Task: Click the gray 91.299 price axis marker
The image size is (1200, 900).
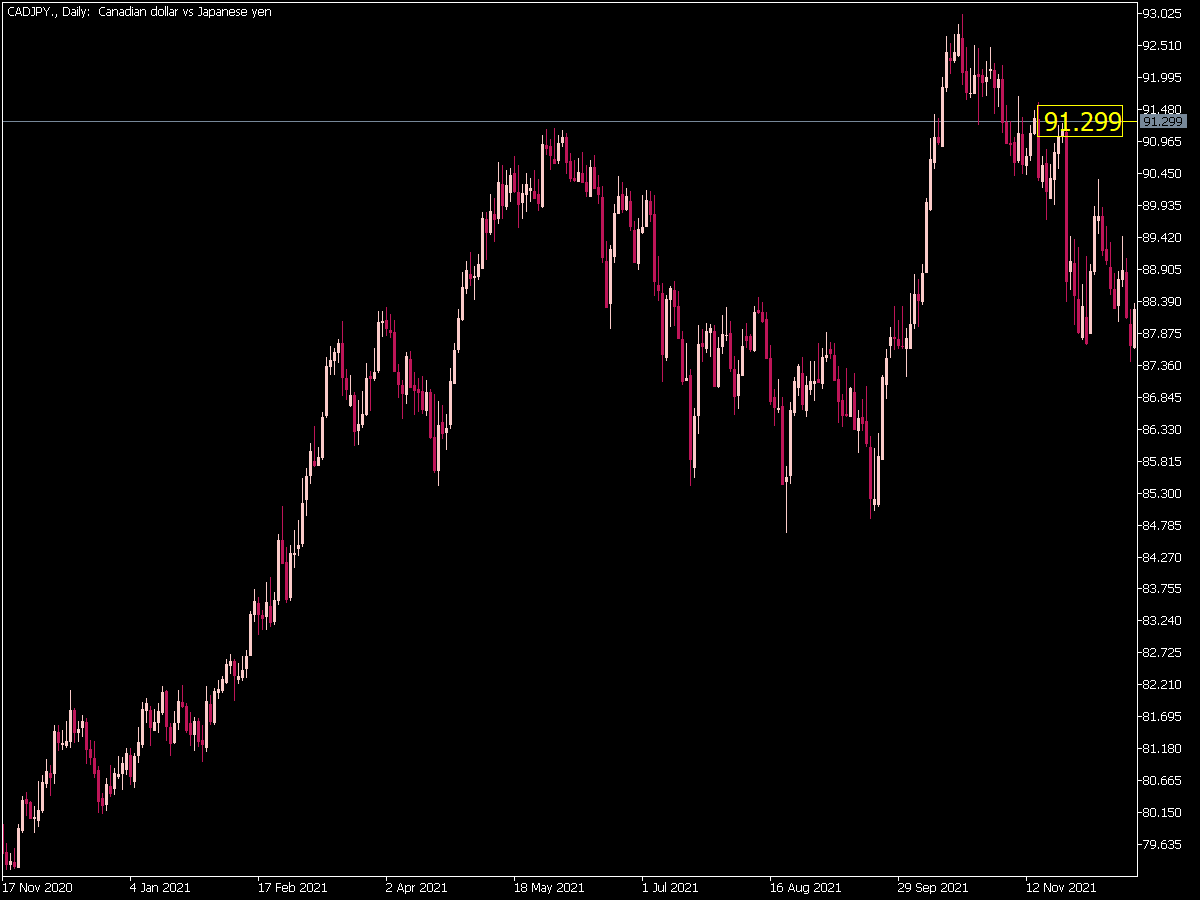Action: point(1163,121)
